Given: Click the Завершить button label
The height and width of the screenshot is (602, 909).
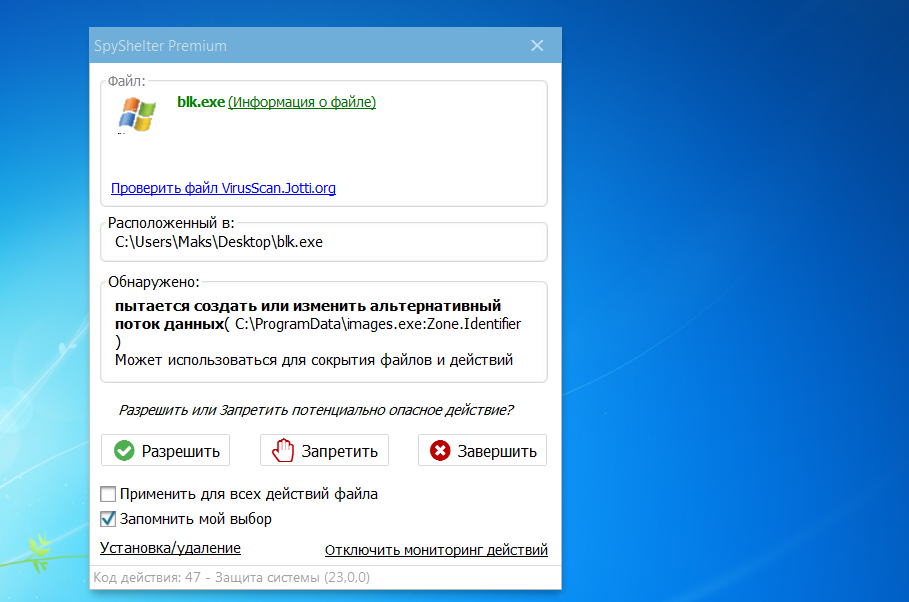Looking at the screenshot, I should [x=497, y=451].
